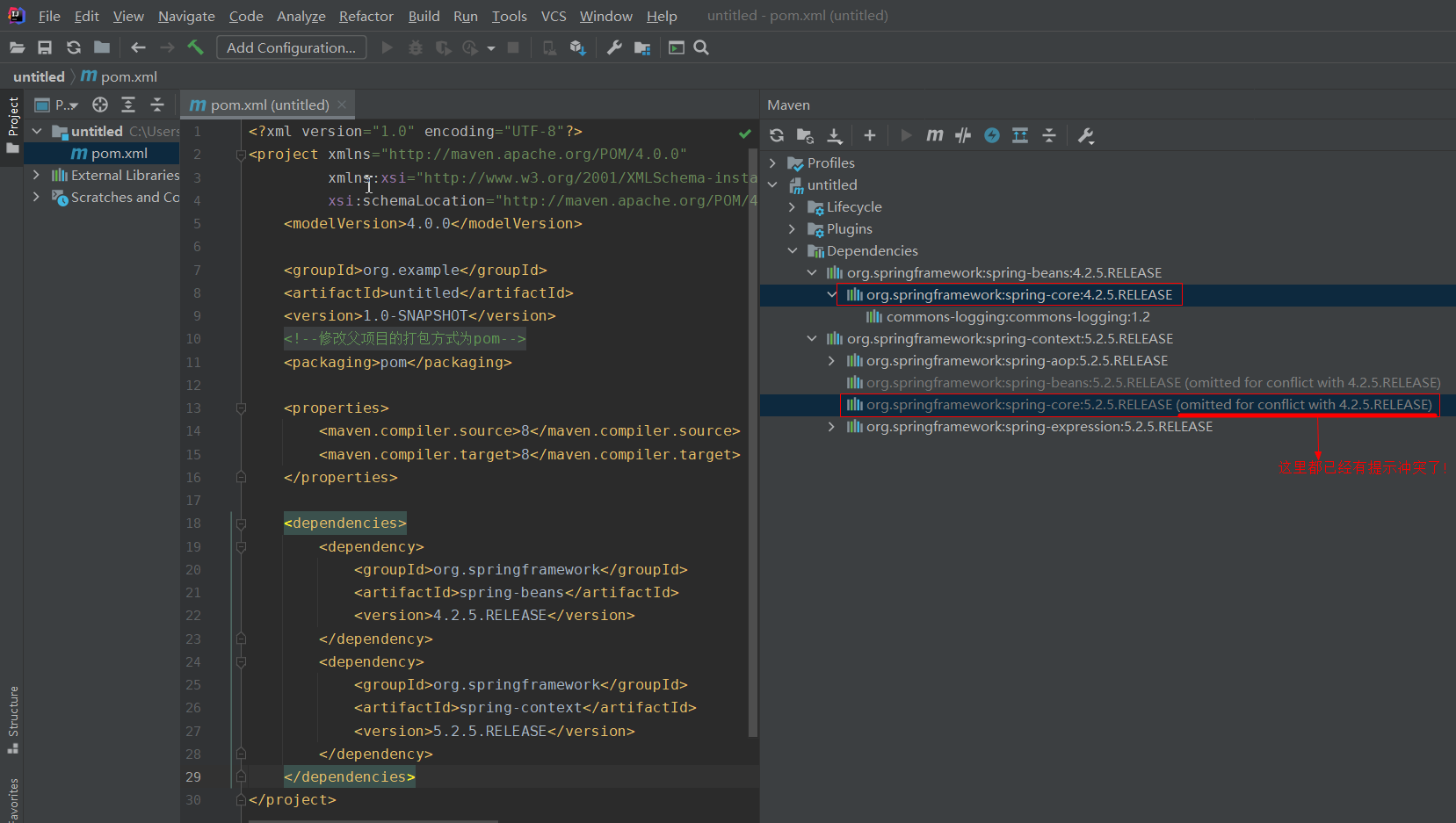Fold the properties block at line 13
Image resolution: width=1456 pixels, height=823 pixels.
[x=240, y=408]
